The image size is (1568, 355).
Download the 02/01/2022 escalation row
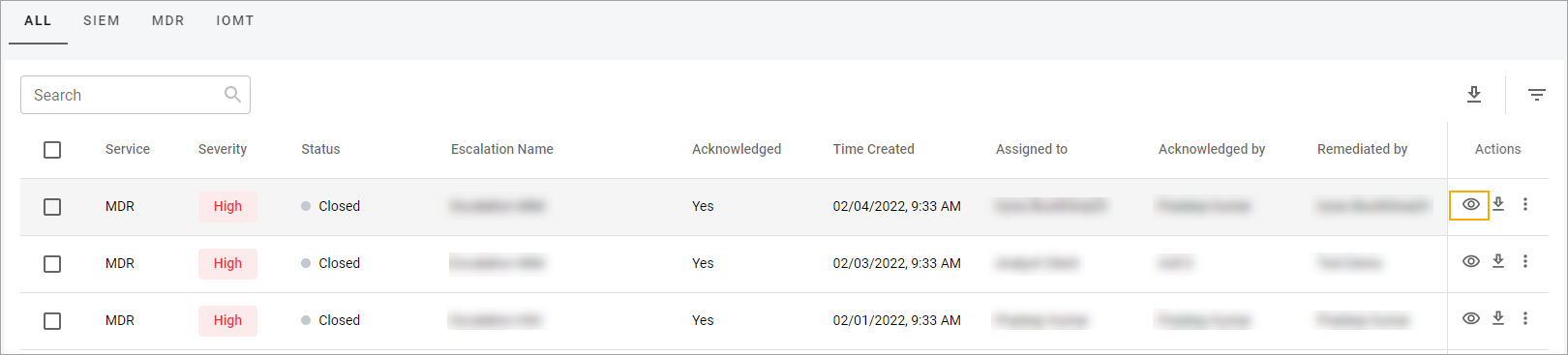(1498, 318)
